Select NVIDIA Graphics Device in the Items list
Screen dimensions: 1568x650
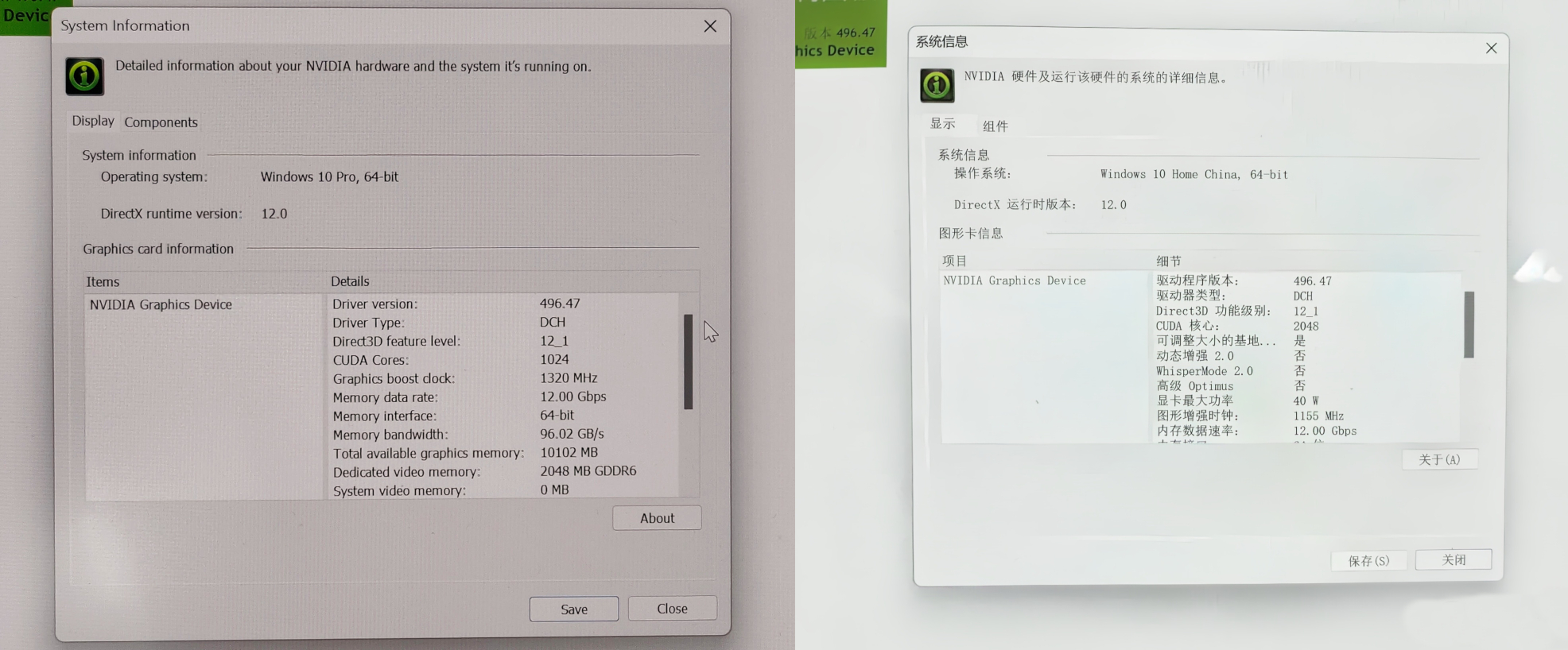tap(161, 304)
